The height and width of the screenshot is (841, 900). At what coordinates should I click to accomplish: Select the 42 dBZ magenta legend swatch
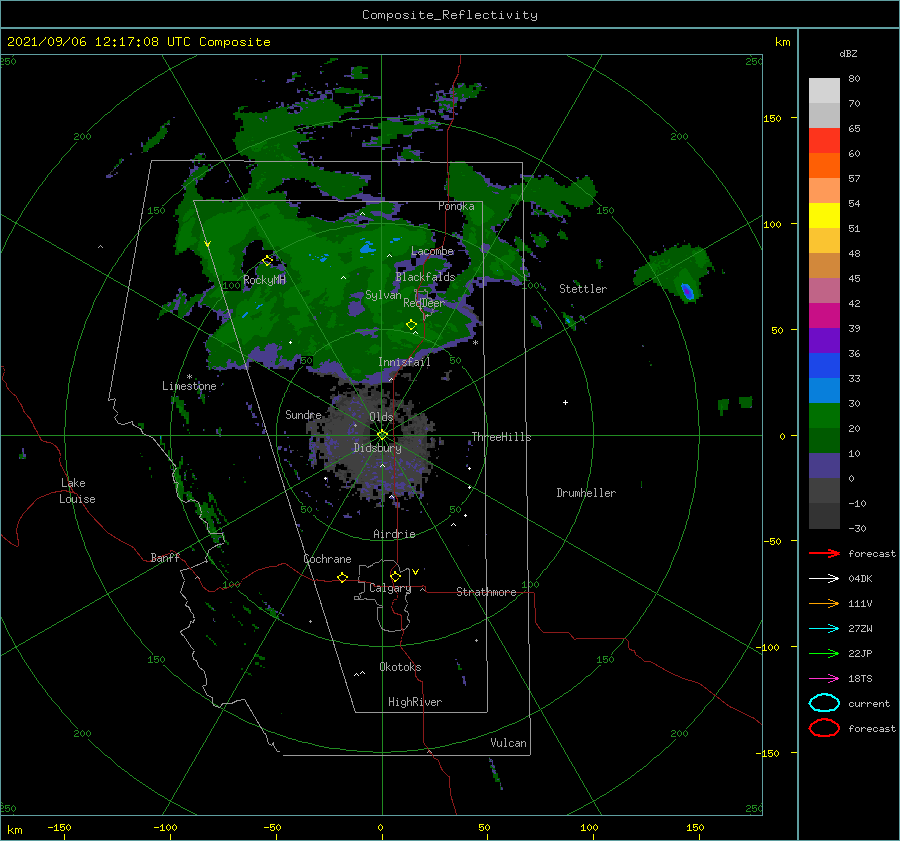[824, 315]
